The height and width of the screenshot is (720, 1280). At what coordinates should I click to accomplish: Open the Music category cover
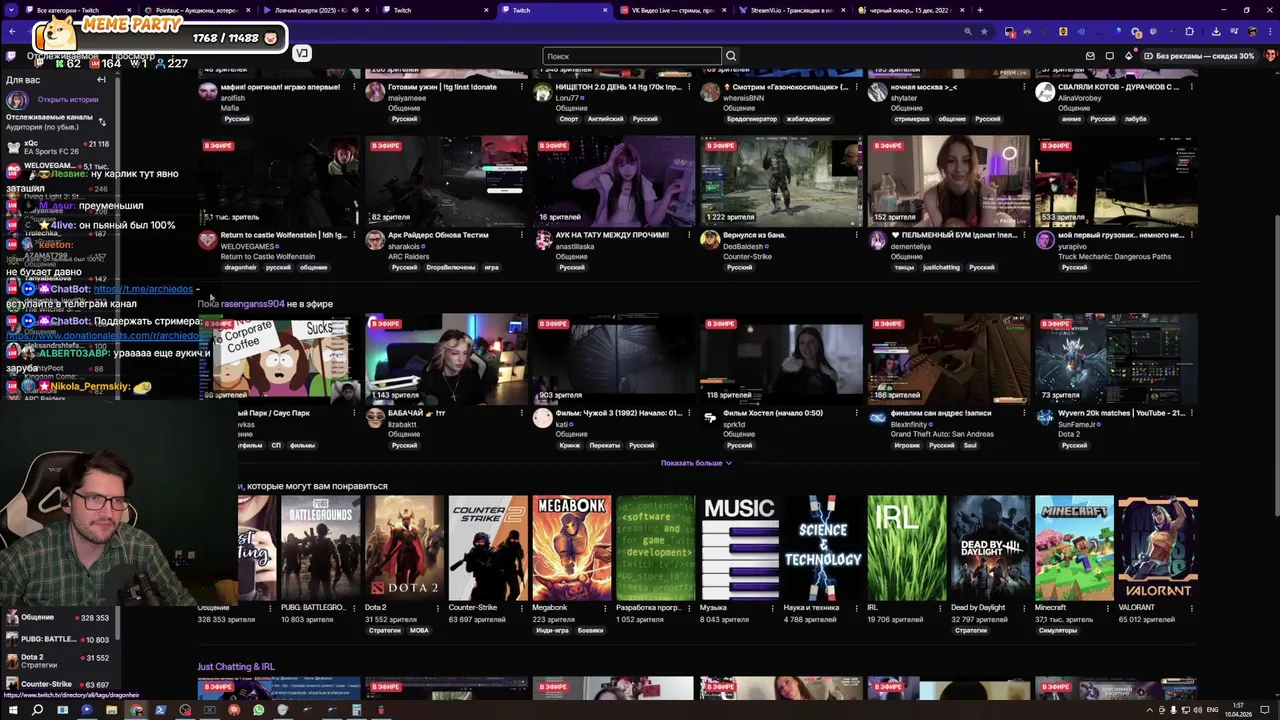pyautogui.click(x=739, y=547)
